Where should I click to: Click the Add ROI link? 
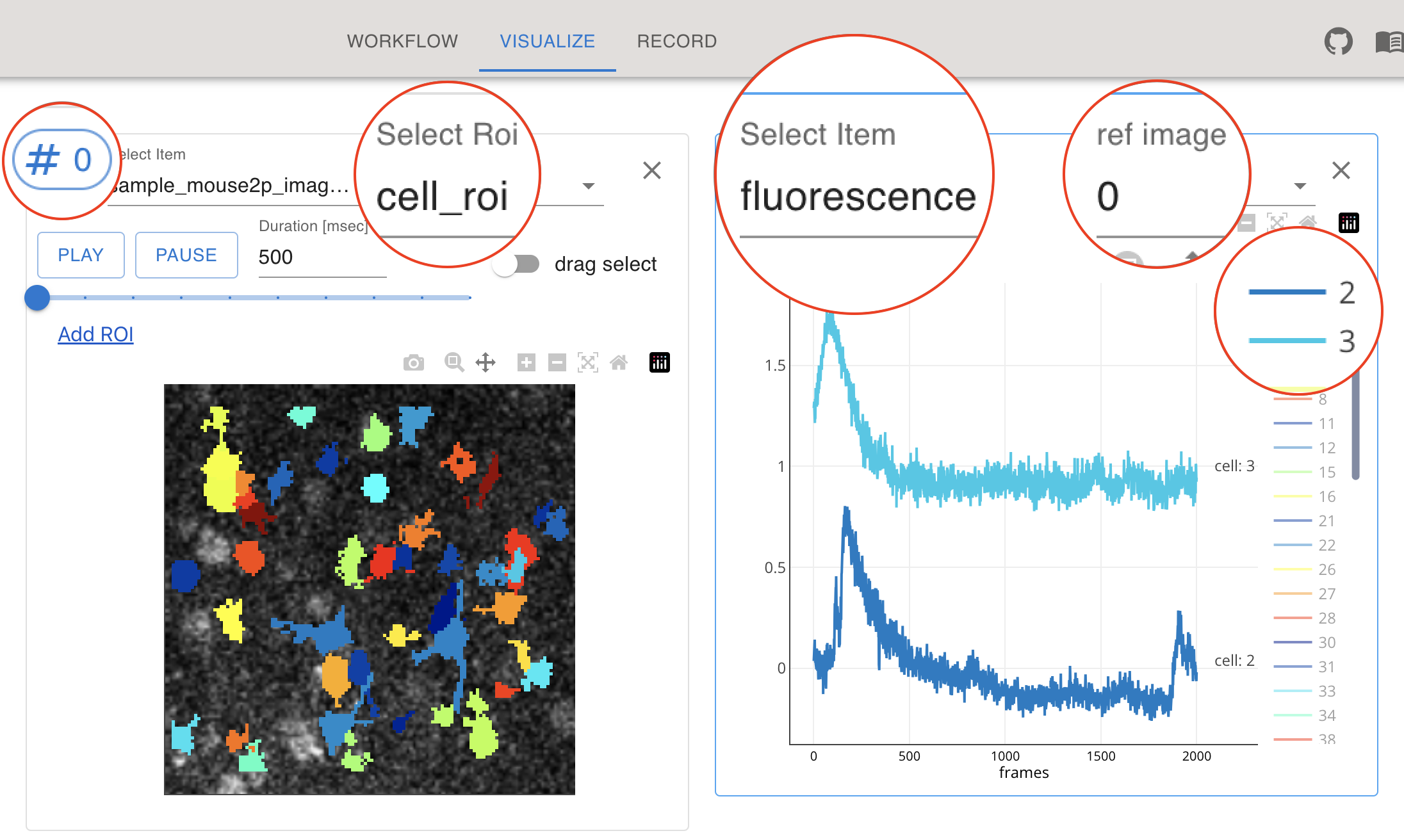click(95, 334)
